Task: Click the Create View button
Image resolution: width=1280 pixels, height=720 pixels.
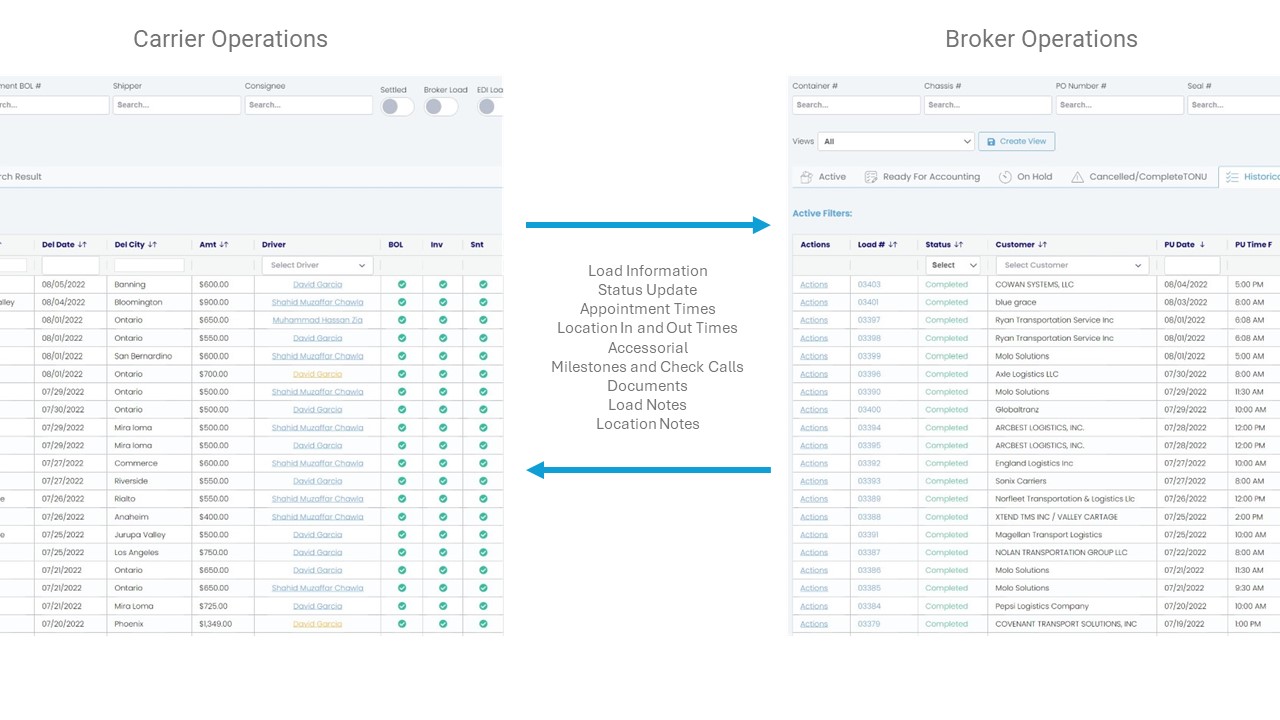Action: [x=1017, y=142]
